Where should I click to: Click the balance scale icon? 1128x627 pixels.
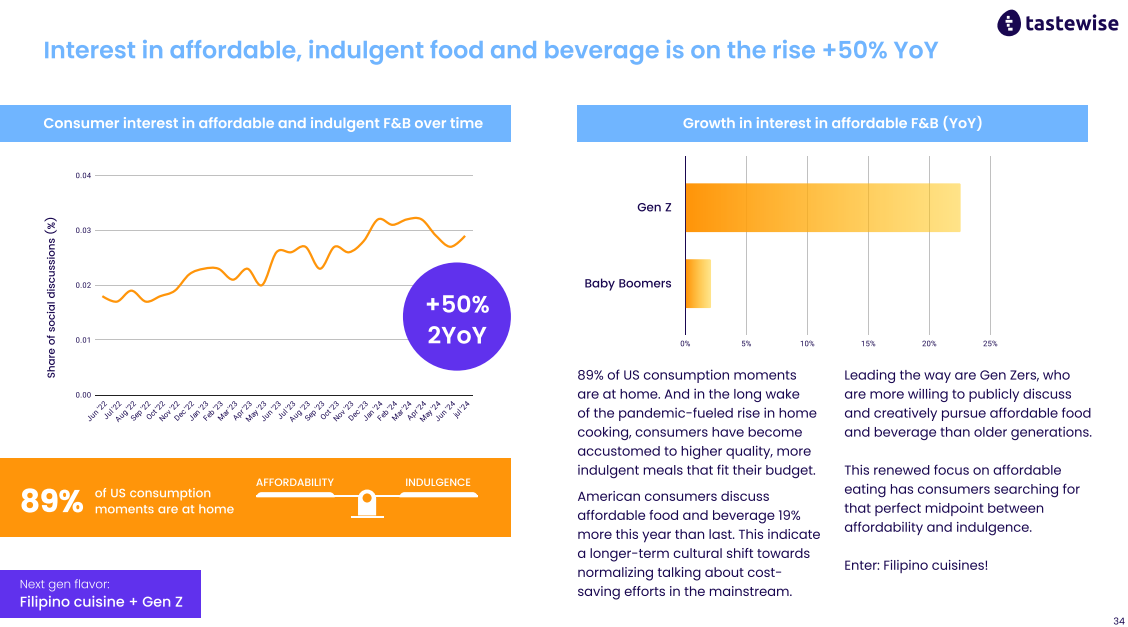pos(367,502)
